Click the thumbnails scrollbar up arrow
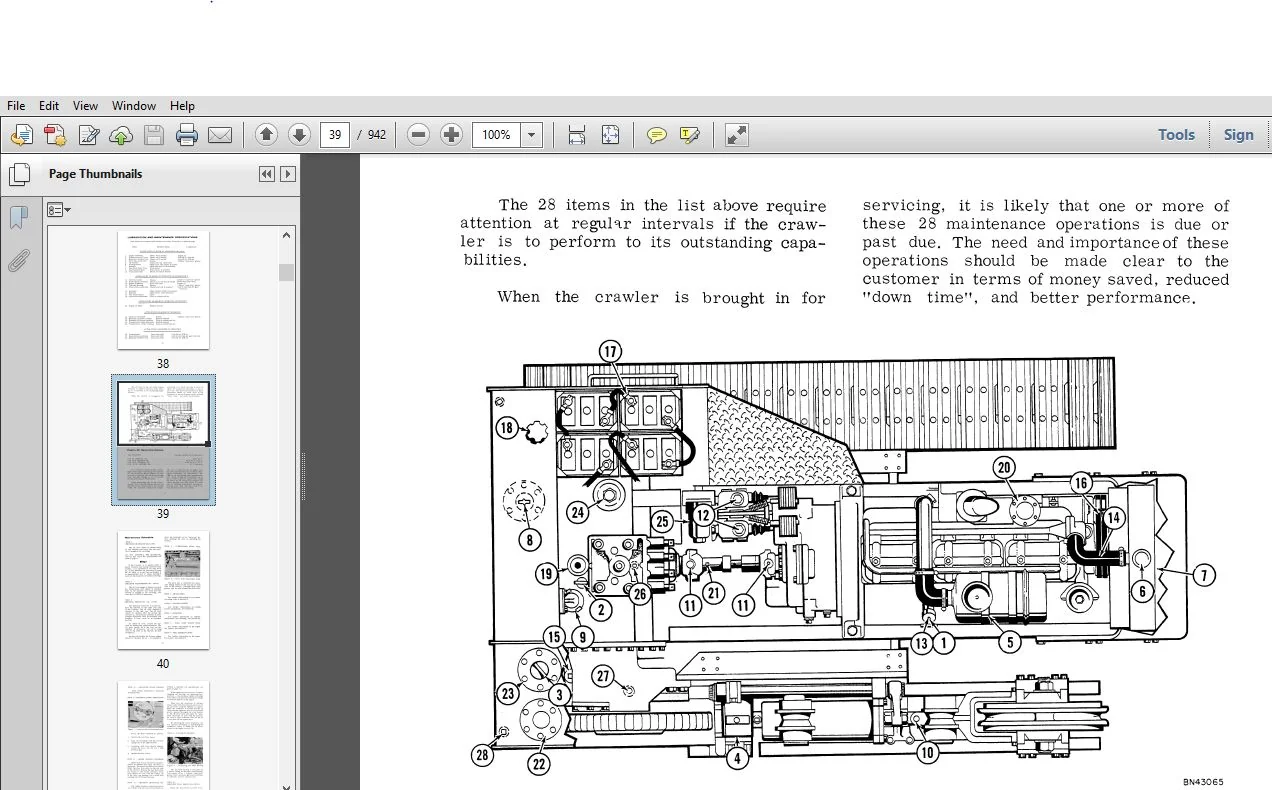Viewport: 1272px width, 790px height. point(287,236)
